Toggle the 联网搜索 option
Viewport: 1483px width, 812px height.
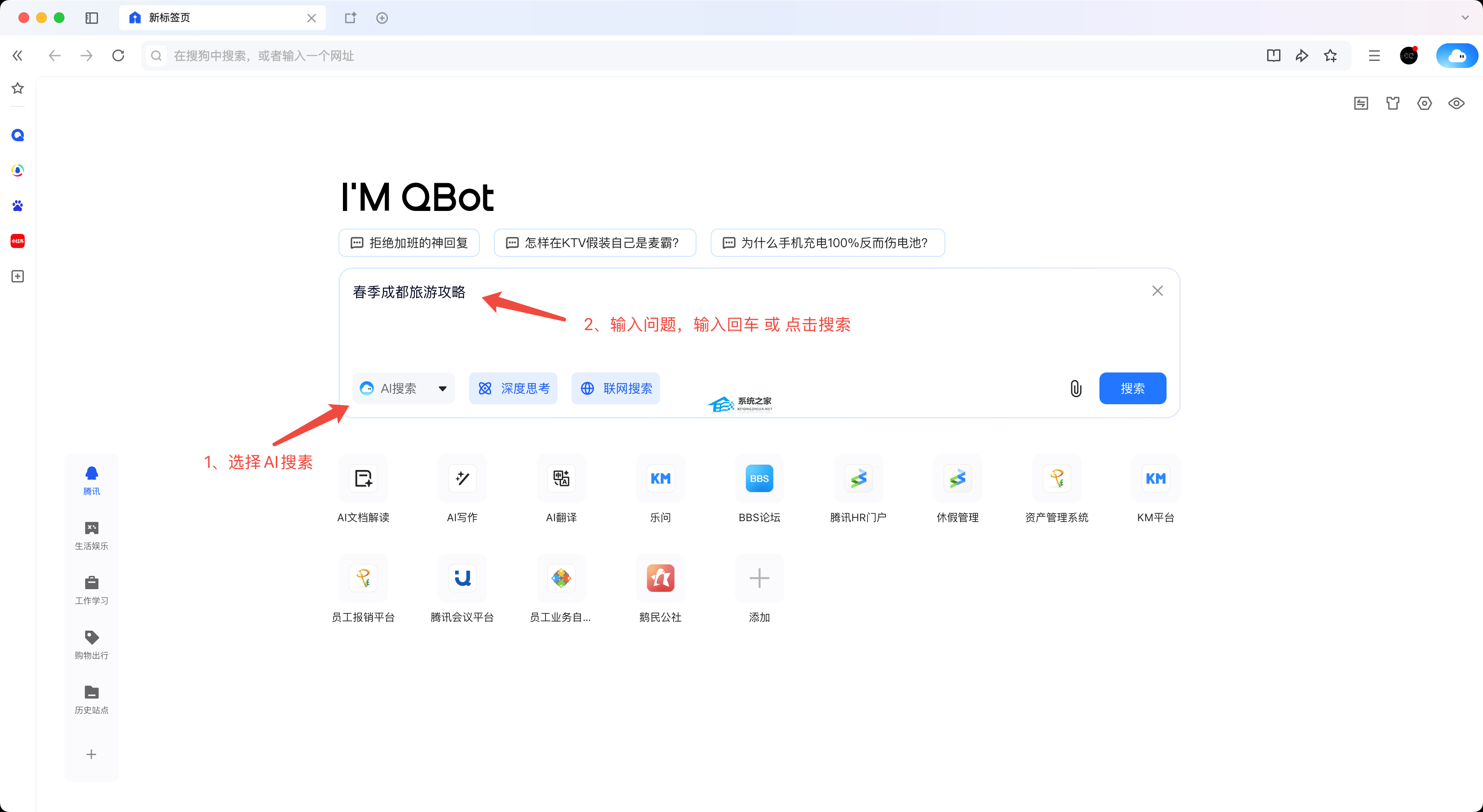click(x=615, y=388)
